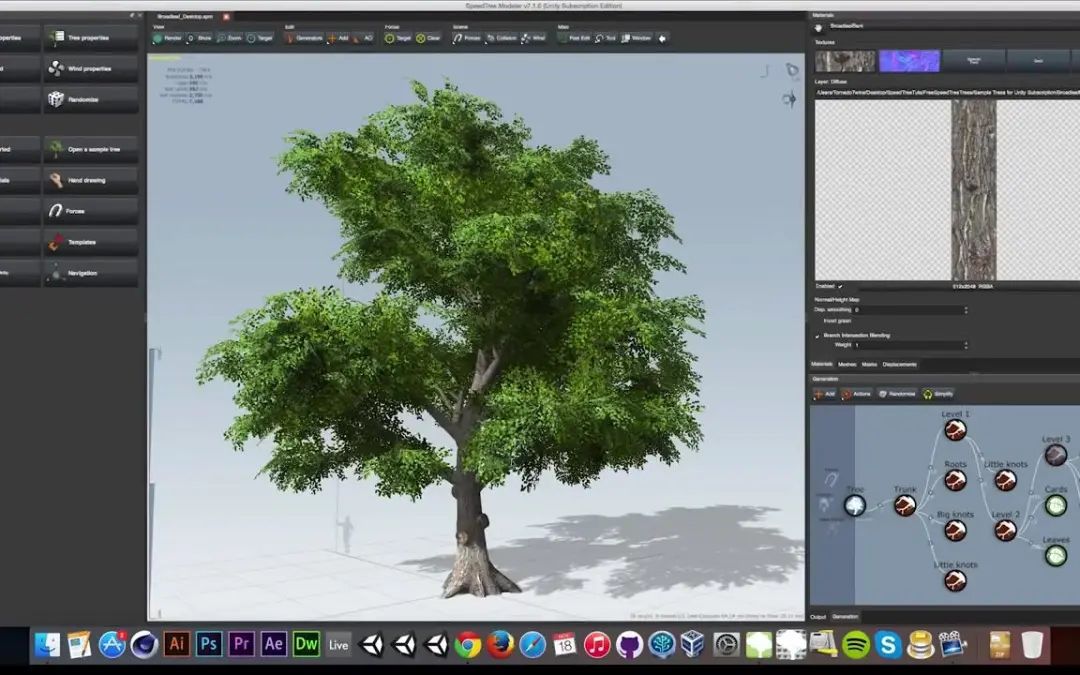
Task: Select the Displacements tab
Action: 899,364
